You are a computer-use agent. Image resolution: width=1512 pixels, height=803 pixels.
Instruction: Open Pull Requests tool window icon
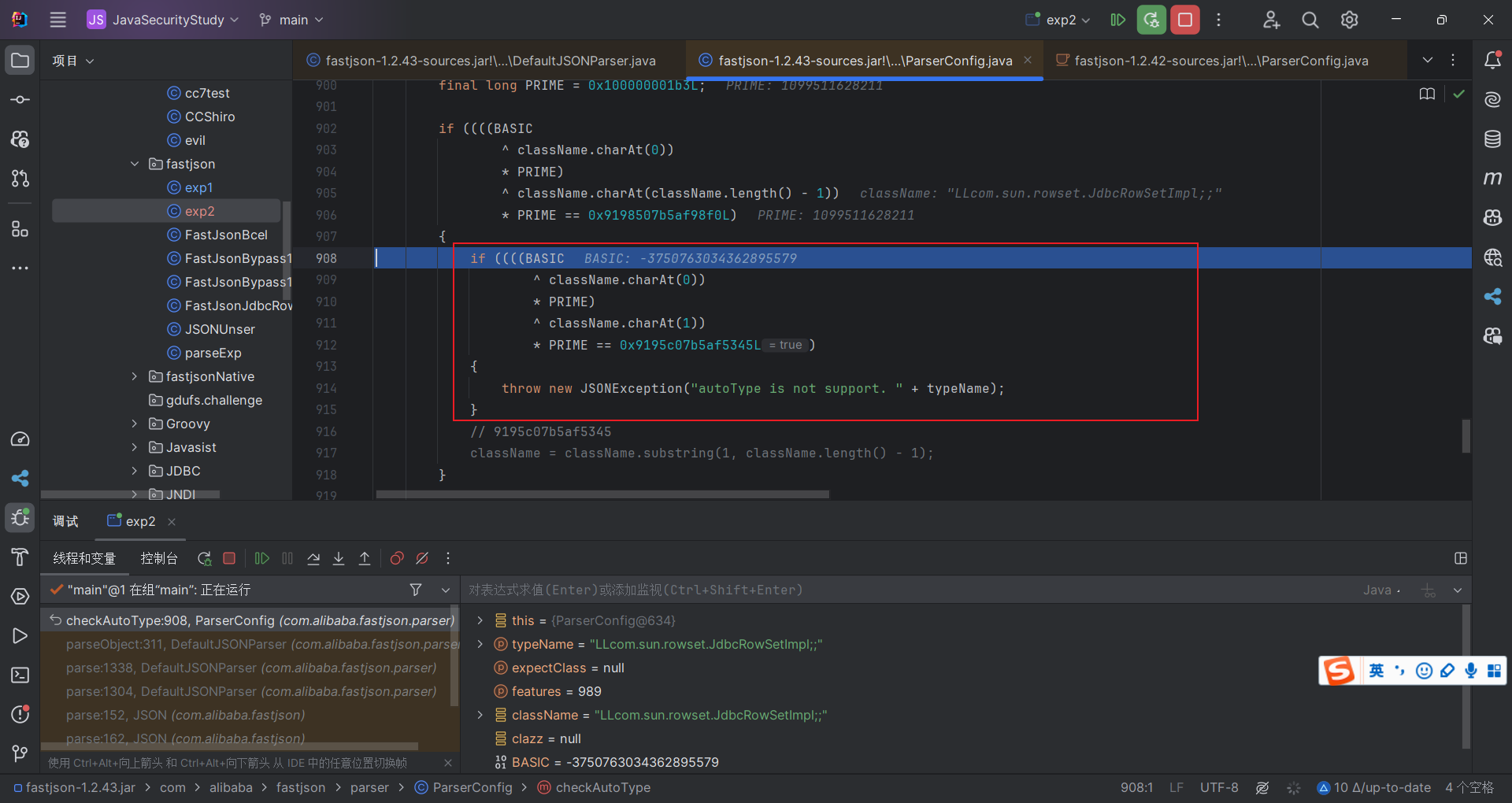(20, 179)
